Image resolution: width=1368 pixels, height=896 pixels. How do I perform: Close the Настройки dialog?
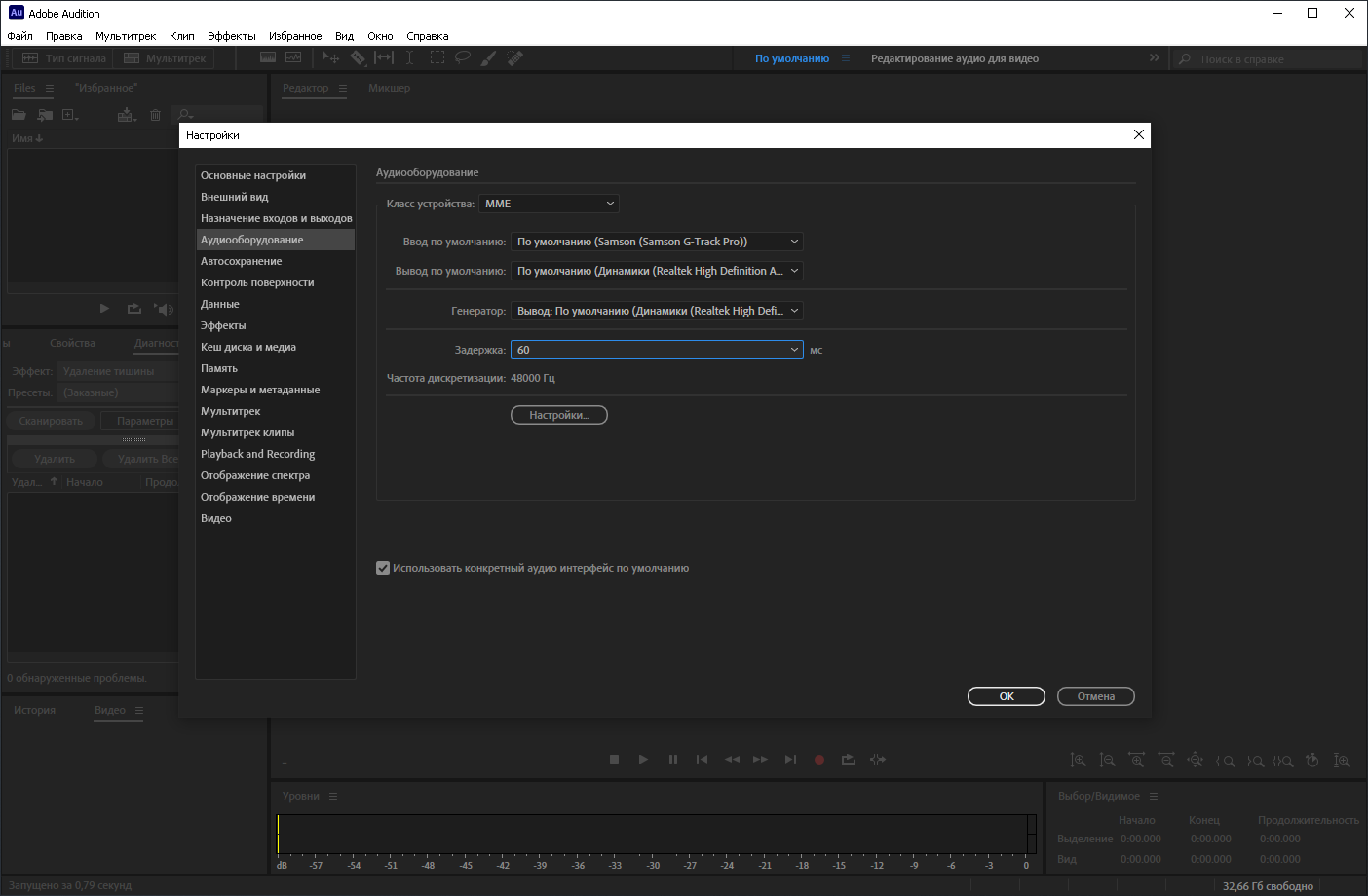(1138, 135)
